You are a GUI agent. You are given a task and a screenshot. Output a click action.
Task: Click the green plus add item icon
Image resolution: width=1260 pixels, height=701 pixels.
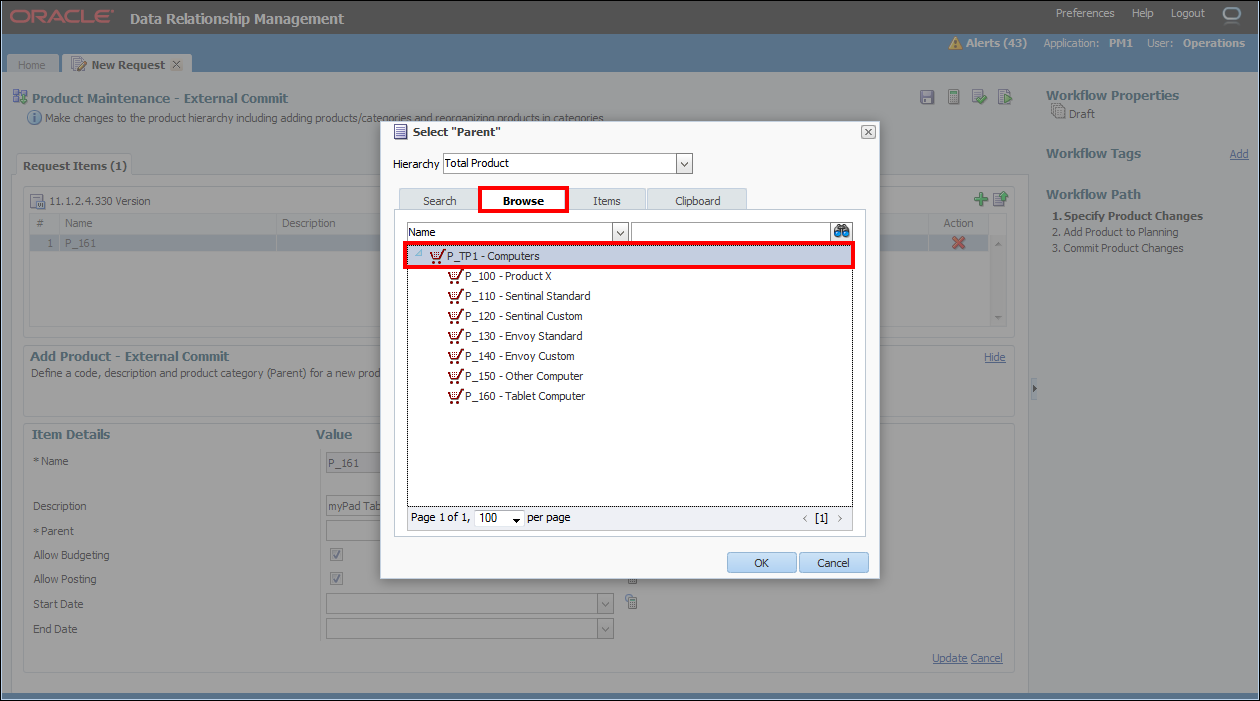pyautogui.click(x=981, y=200)
